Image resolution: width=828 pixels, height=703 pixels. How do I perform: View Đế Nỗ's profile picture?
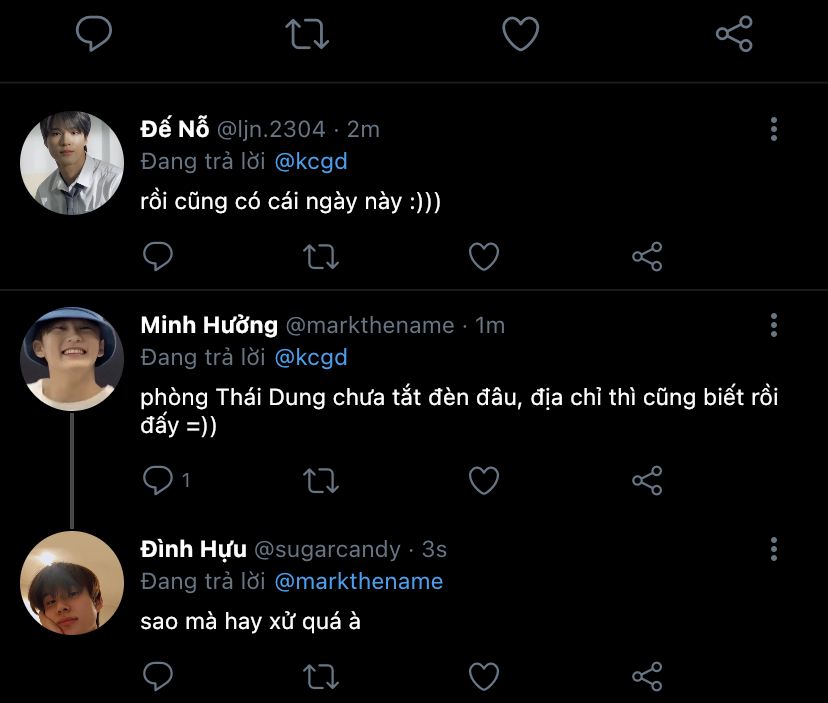71,162
